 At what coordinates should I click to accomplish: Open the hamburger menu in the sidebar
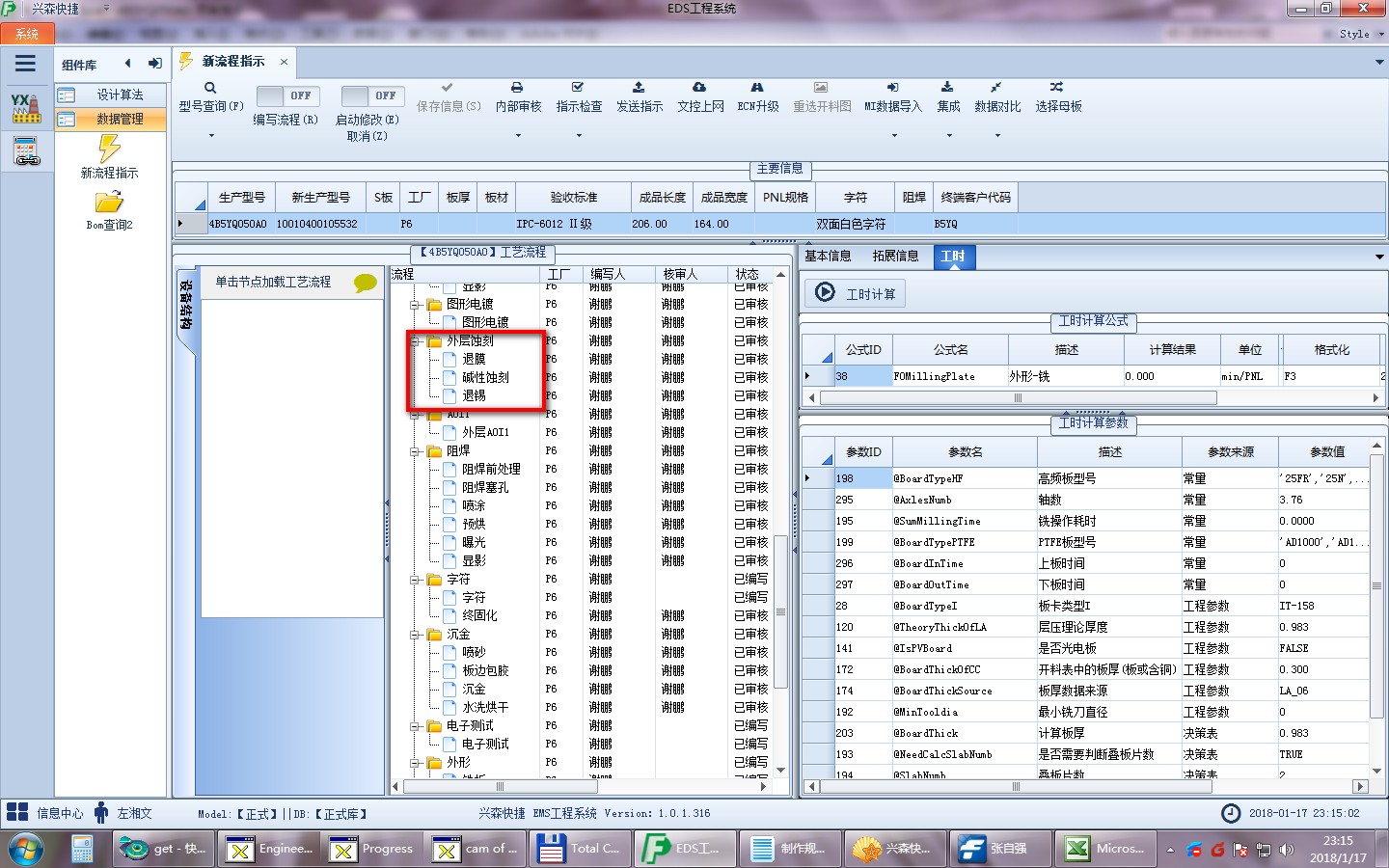click(x=25, y=64)
